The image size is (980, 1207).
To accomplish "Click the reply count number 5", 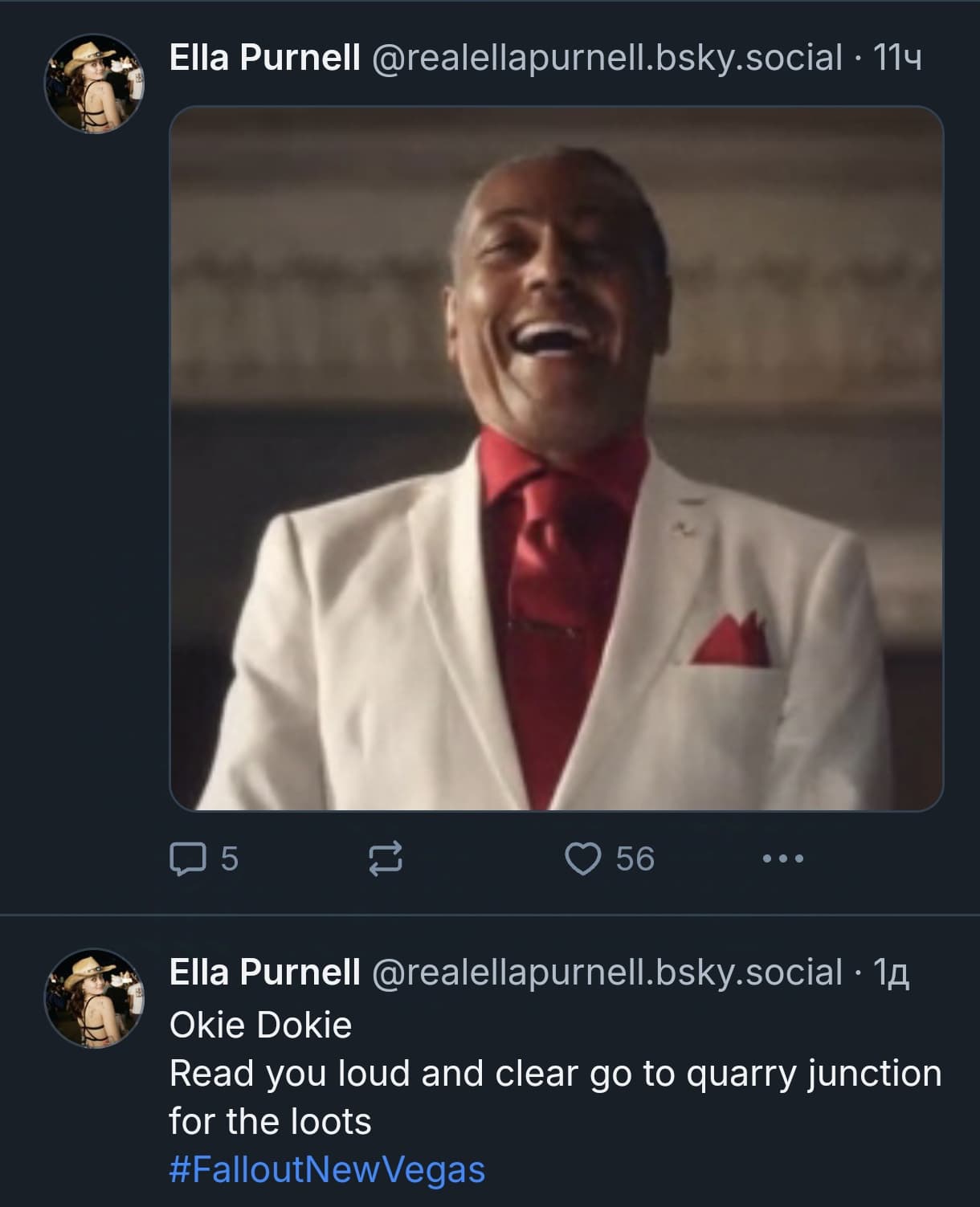I will pos(230,858).
